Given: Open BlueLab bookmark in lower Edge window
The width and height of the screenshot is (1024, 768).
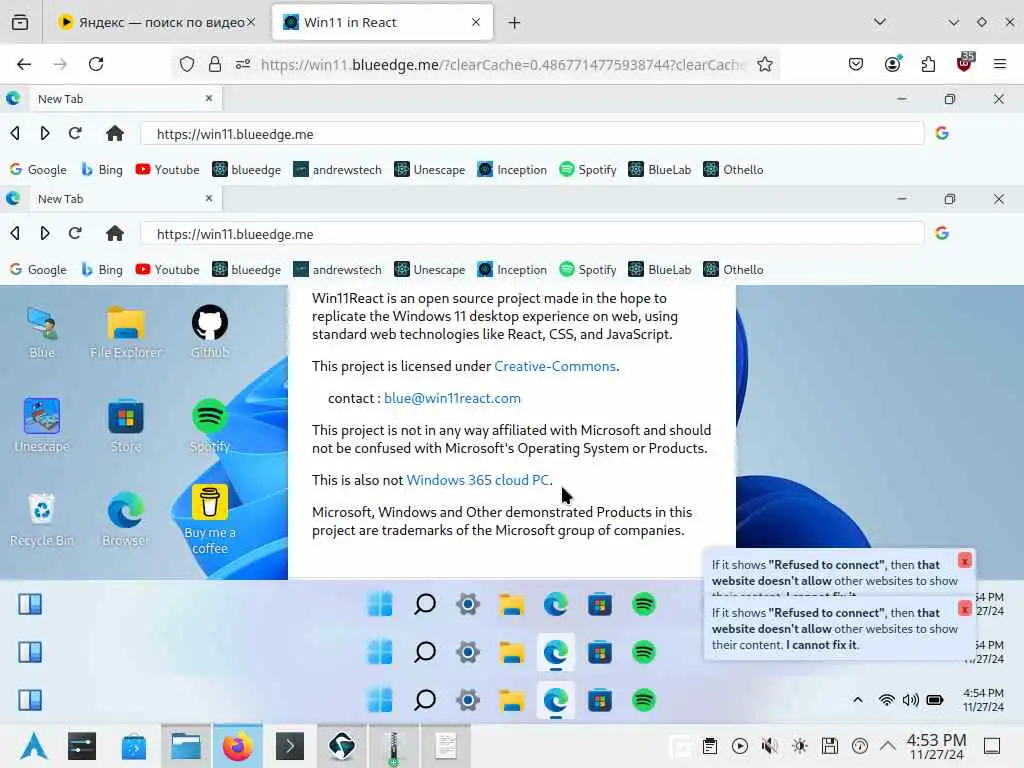Looking at the screenshot, I should pos(659,269).
